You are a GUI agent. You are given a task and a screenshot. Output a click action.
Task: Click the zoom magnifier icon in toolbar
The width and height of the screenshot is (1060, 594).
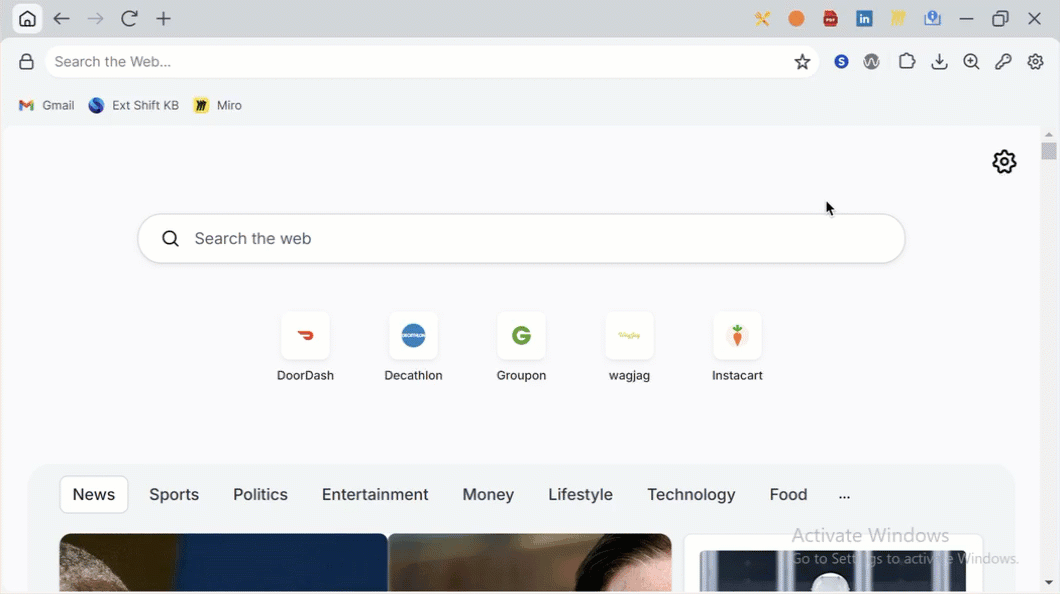click(971, 62)
